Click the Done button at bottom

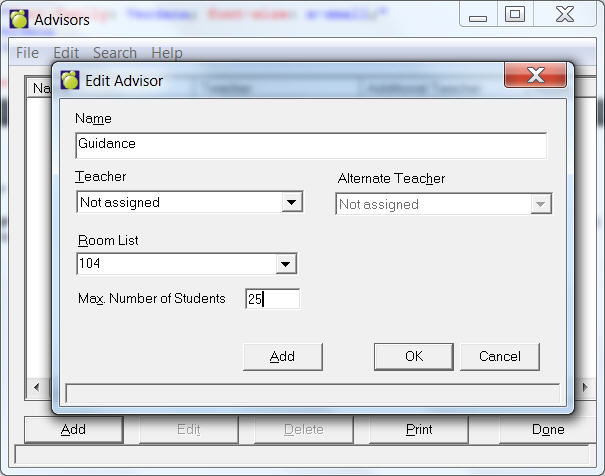pyautogui.click(x=548, y=430)
